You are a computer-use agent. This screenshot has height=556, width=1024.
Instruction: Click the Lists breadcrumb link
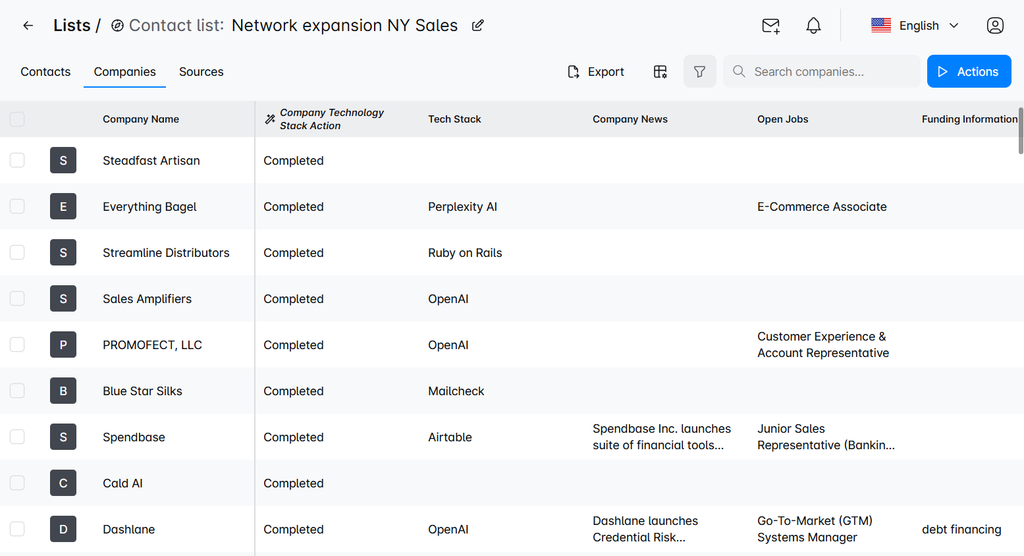pyautogui.click(x=72, y=25)
